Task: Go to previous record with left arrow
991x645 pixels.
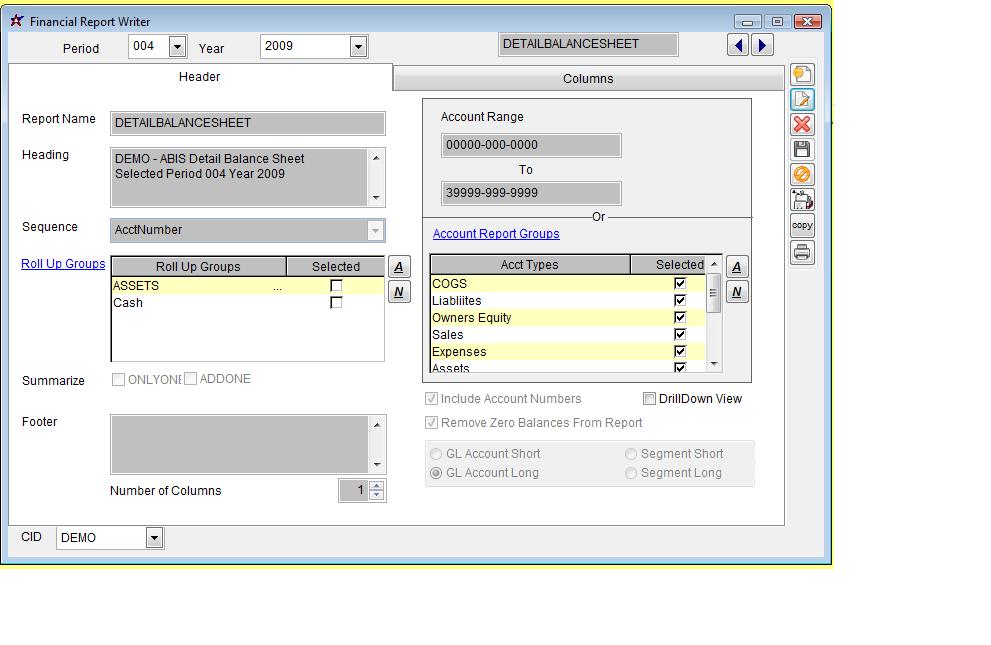Action: click(x=738, y=45)
